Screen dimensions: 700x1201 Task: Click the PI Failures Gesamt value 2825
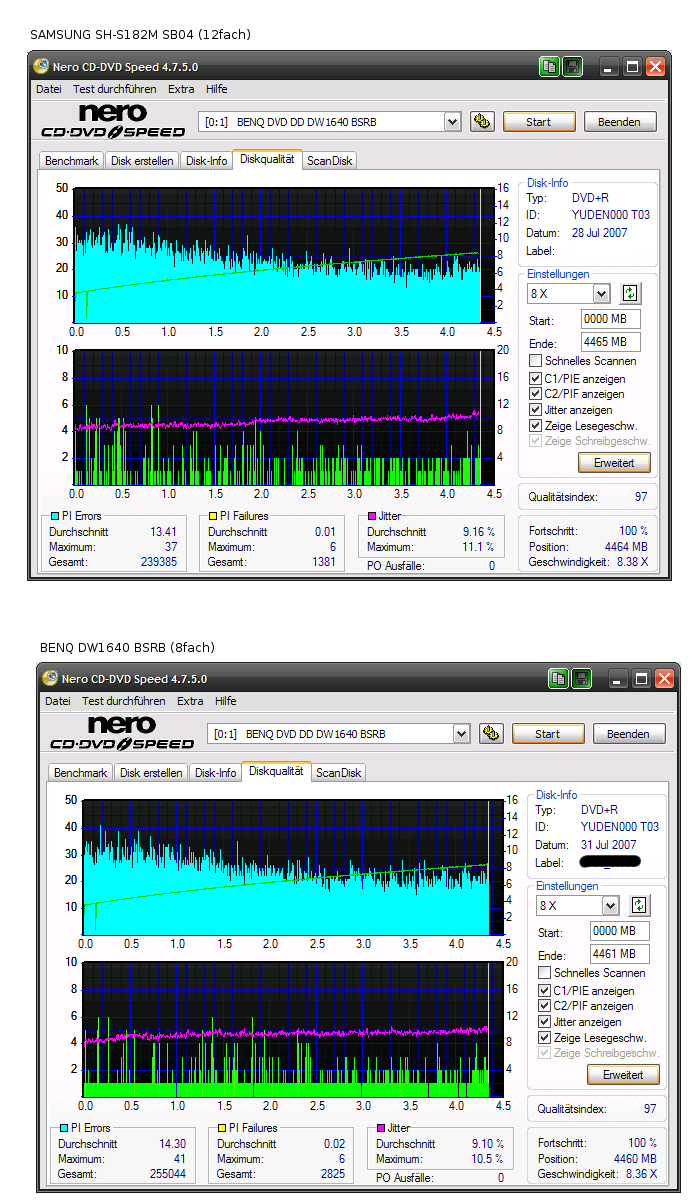[332, 1175]
